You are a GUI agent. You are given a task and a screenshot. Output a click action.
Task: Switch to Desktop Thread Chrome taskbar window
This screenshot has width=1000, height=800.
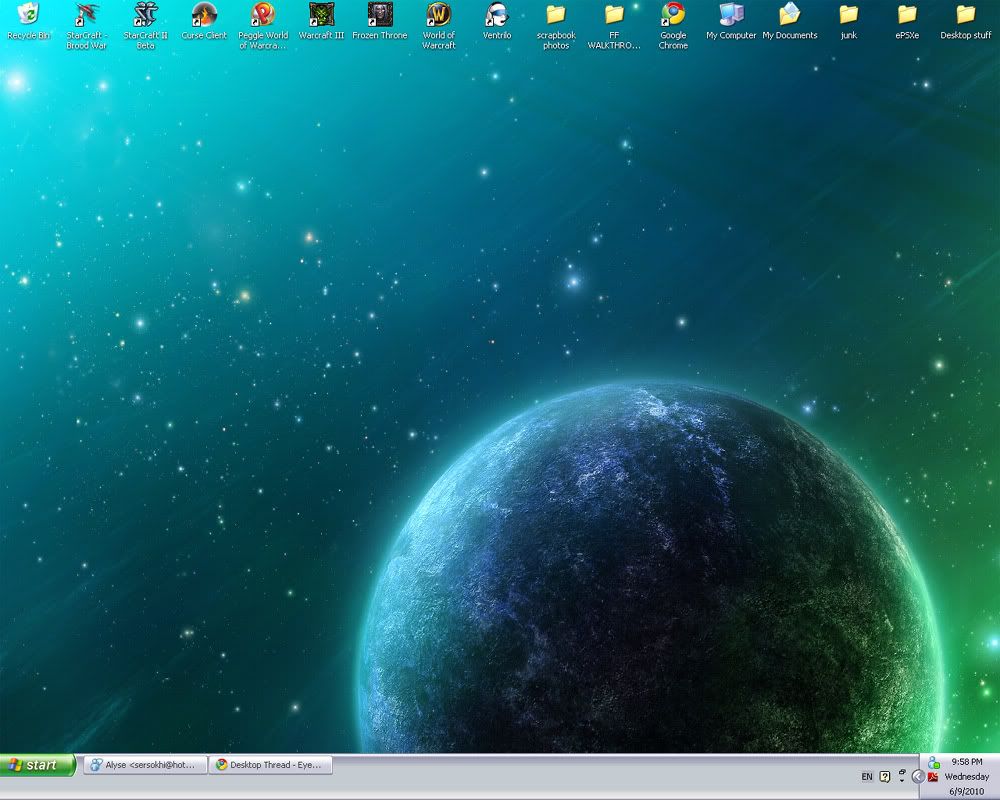(x=272, y=765)
